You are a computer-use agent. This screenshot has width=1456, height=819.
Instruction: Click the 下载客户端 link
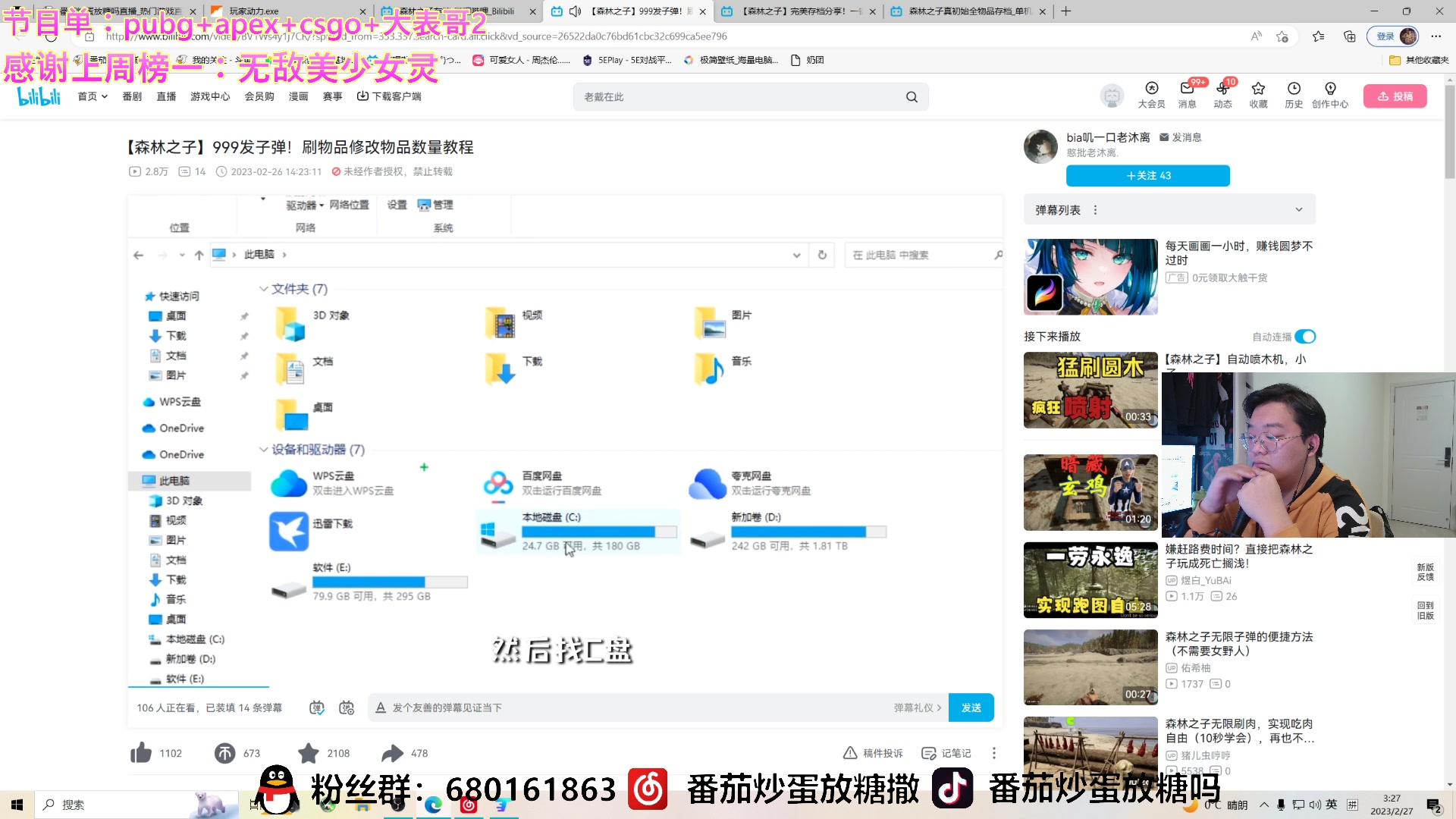click(389, 96)
